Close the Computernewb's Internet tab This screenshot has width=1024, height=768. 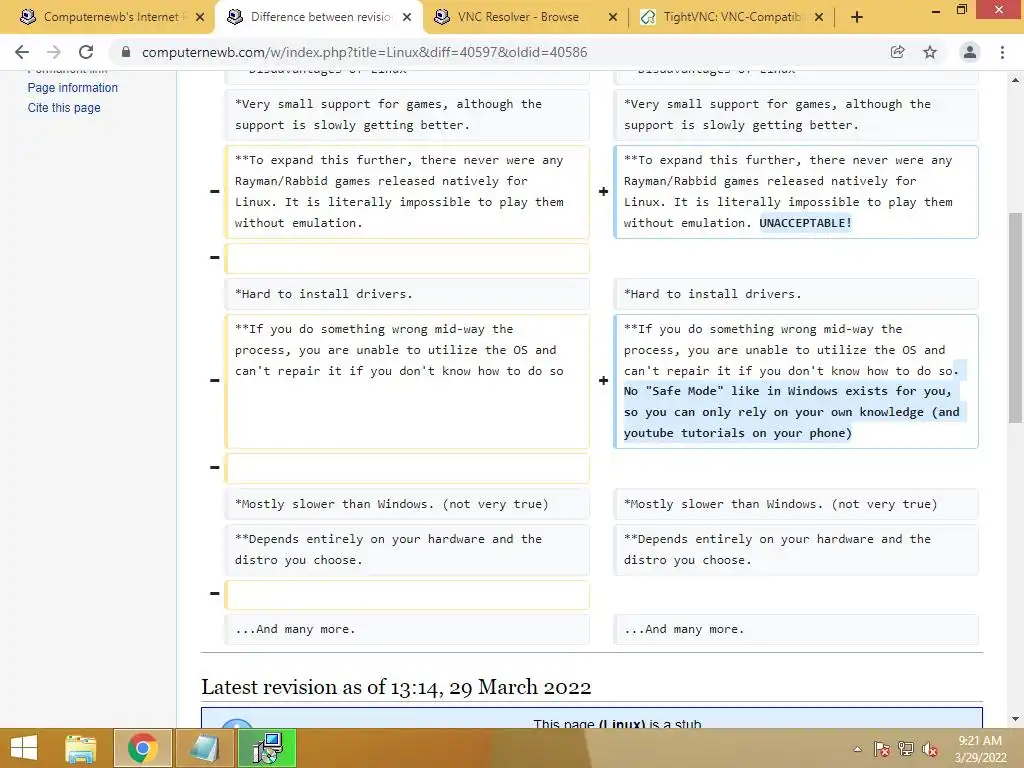pos(200,17)
